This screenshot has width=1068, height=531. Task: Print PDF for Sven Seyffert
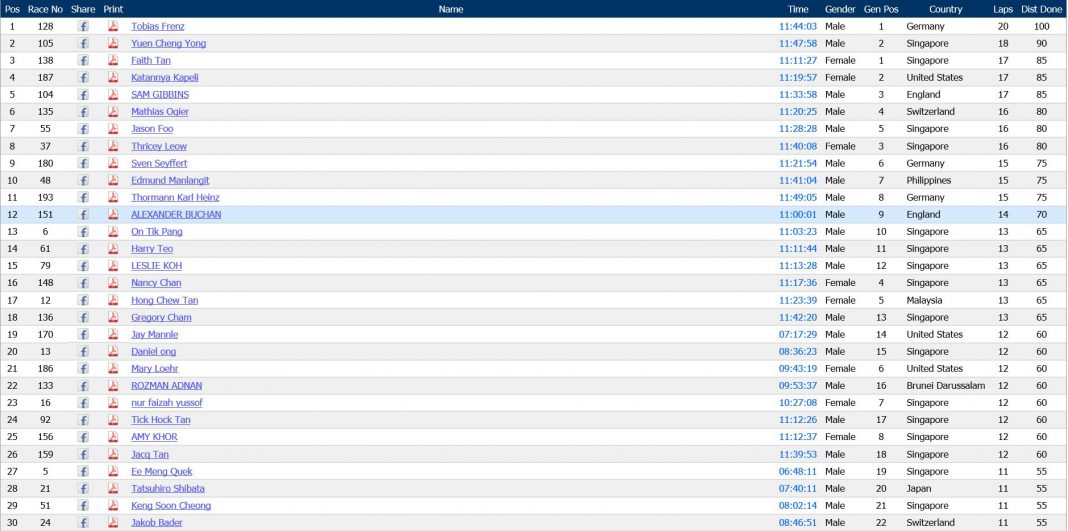point(113,163)
